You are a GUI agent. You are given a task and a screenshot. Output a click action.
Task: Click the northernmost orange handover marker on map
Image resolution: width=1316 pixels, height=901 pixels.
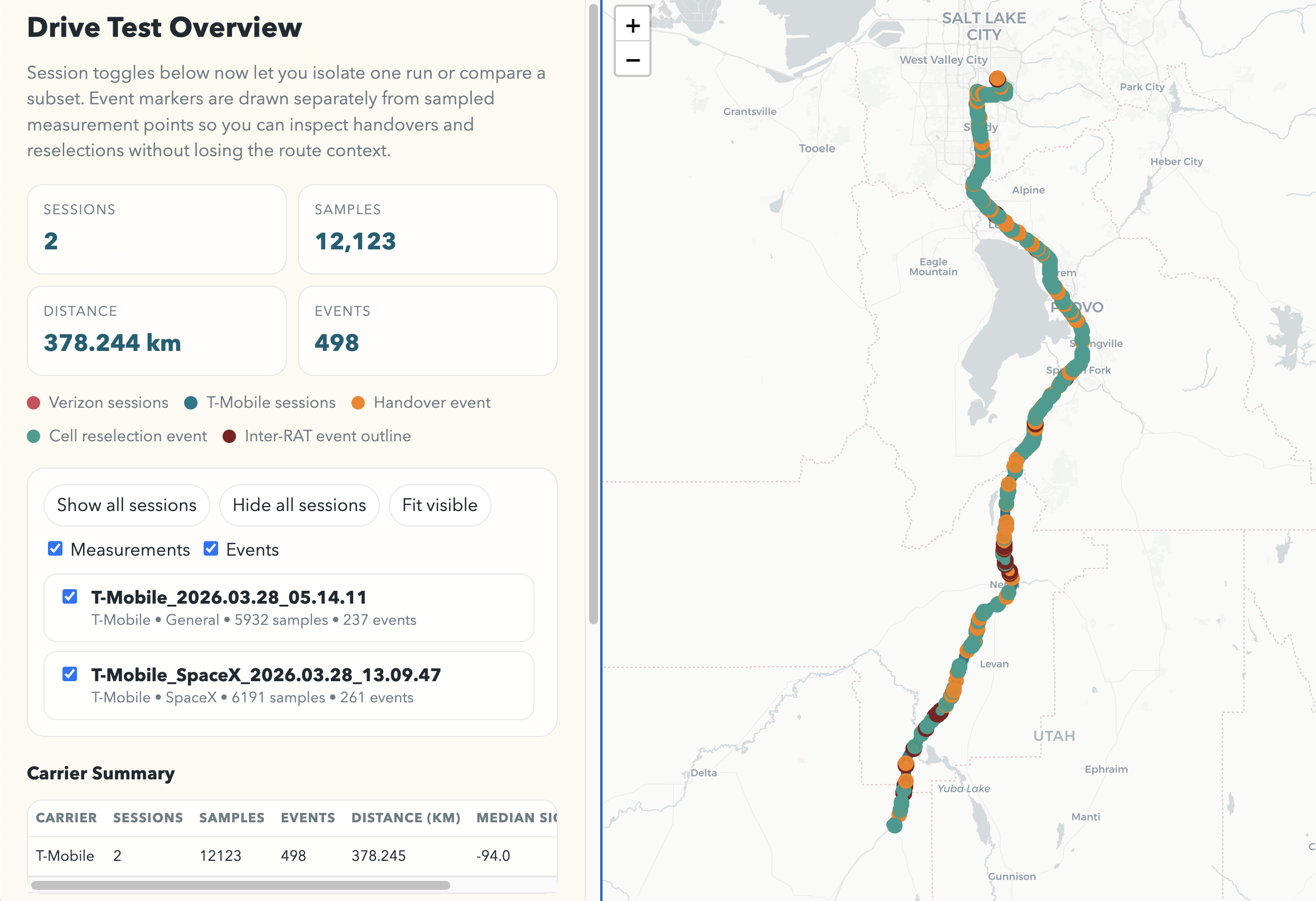pyautogui.click(x=997, y=78)
